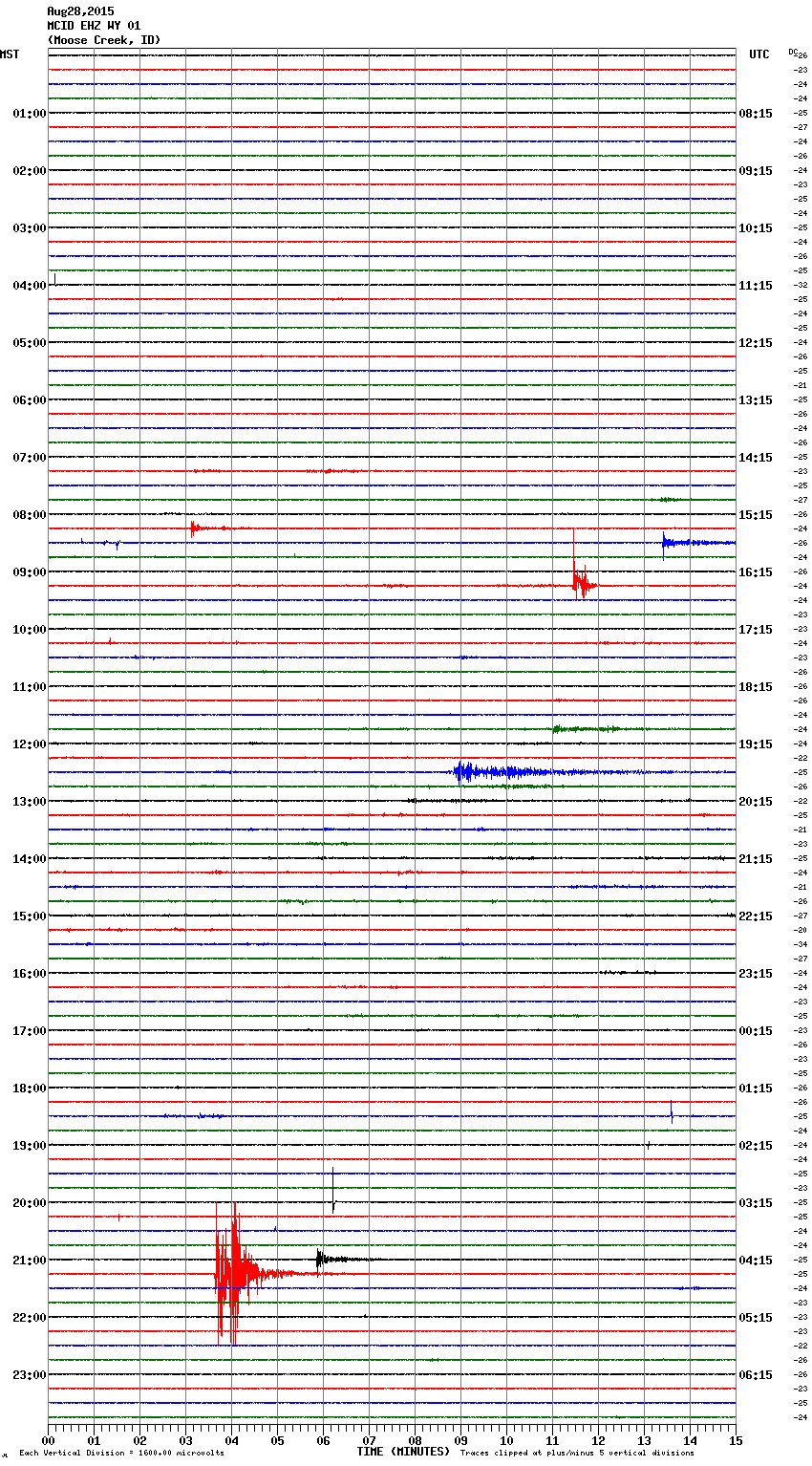Select the 16:15 UTC time label
812x1466 pixels.
click(756, 572)
